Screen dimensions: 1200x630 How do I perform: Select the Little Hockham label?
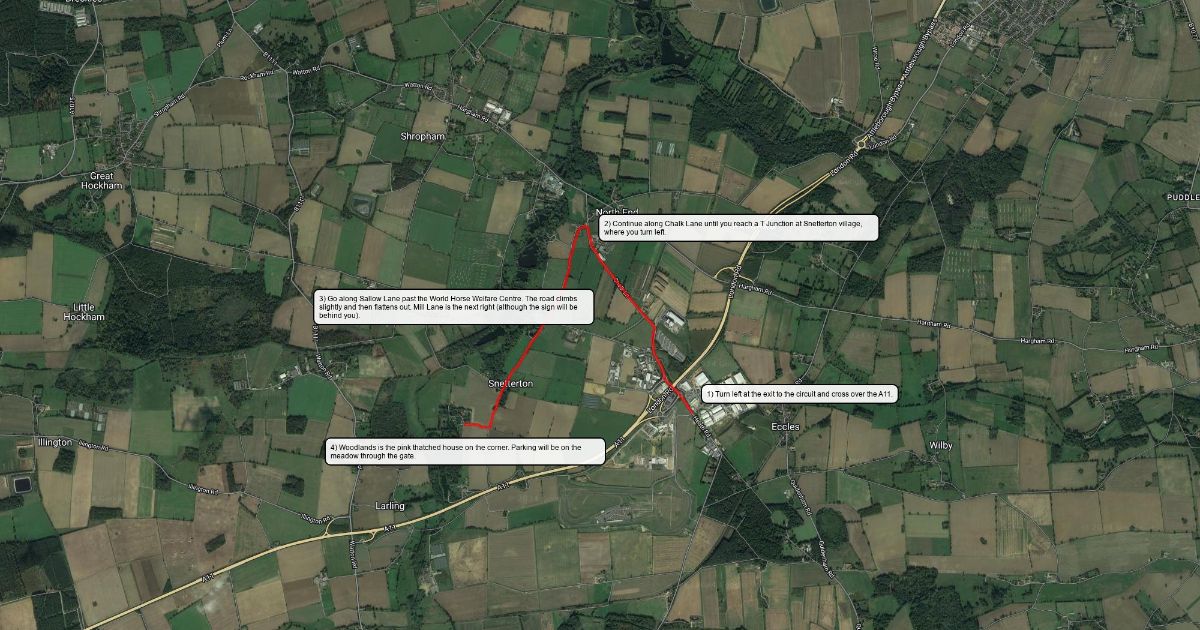(x=82, y=311)
